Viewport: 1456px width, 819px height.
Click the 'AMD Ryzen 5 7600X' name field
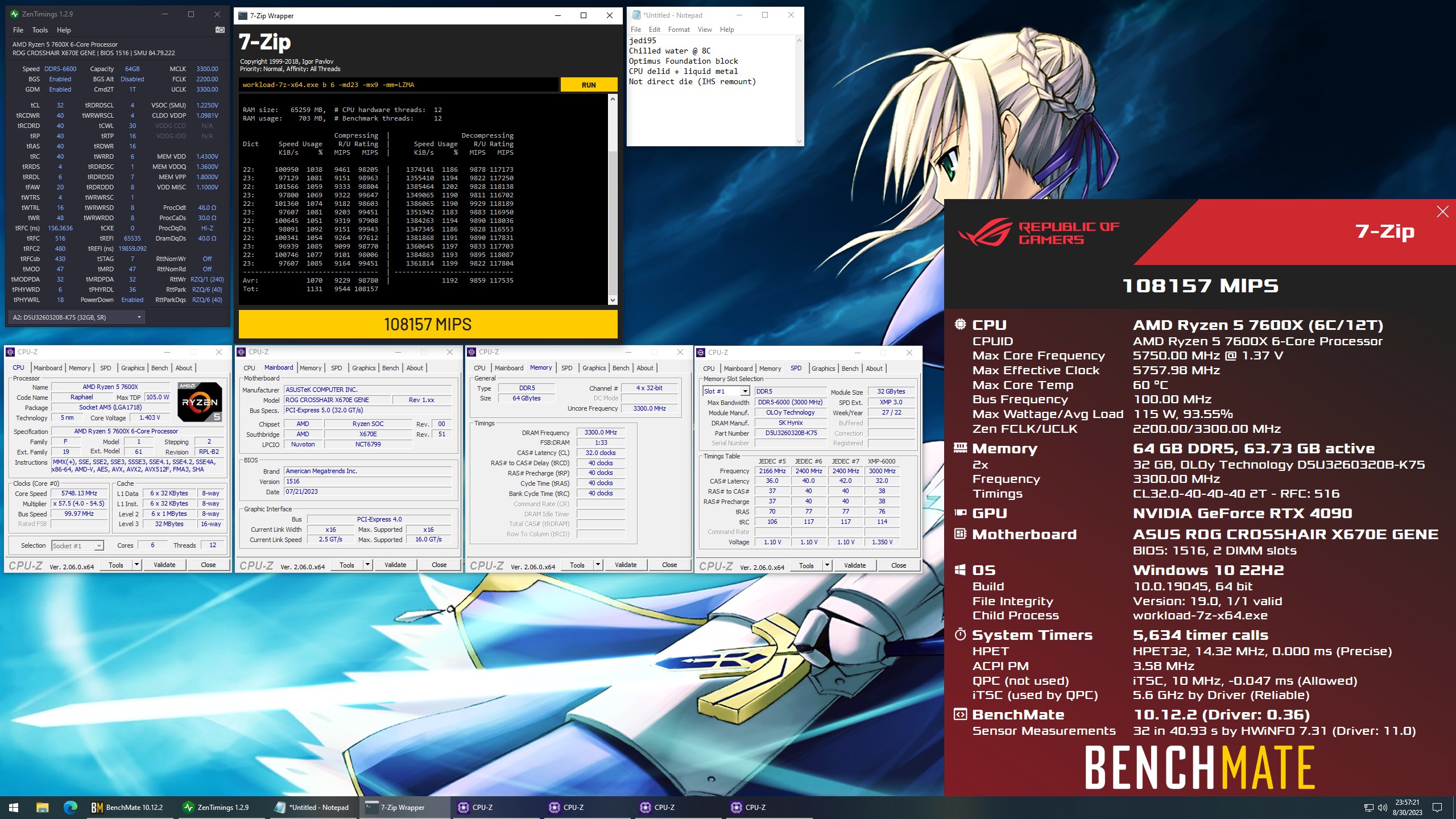[110, 387]
